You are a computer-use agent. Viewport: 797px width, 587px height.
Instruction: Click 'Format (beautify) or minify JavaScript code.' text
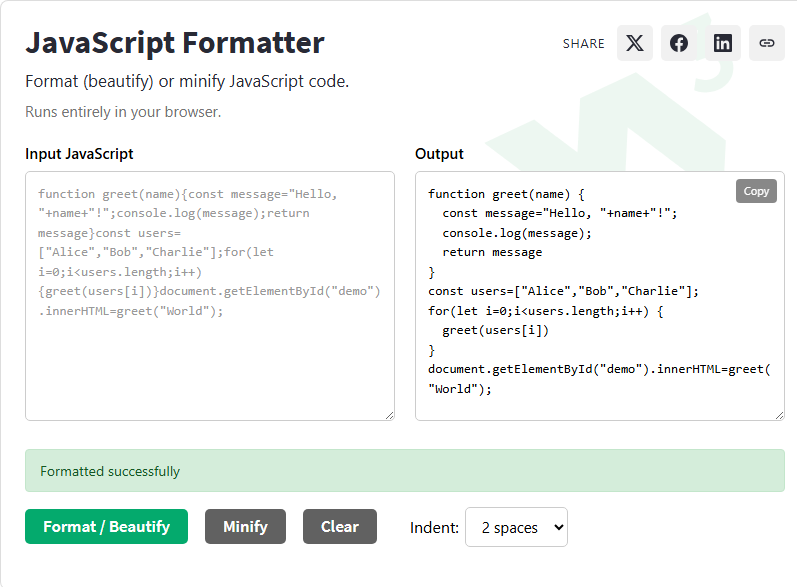(187, 81)
